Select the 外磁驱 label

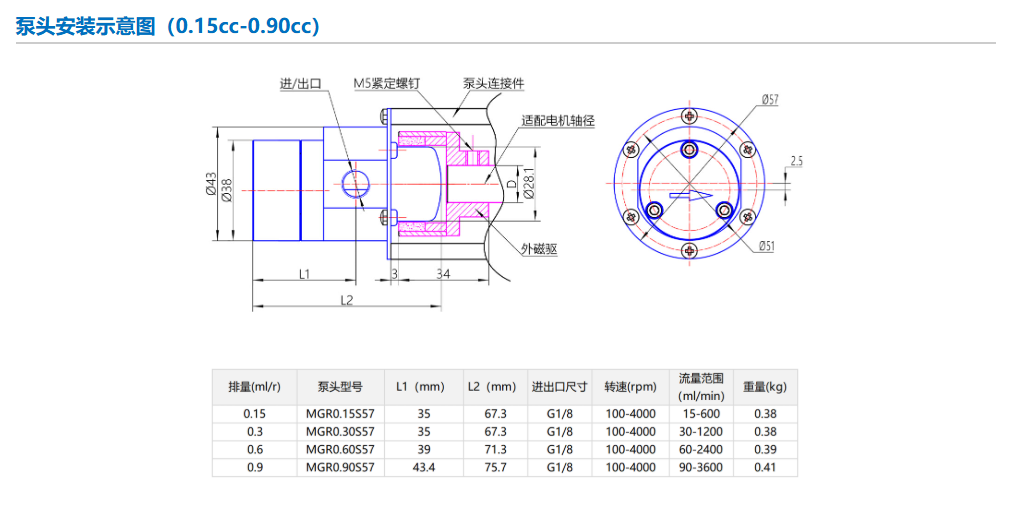(x=539, y=248)
